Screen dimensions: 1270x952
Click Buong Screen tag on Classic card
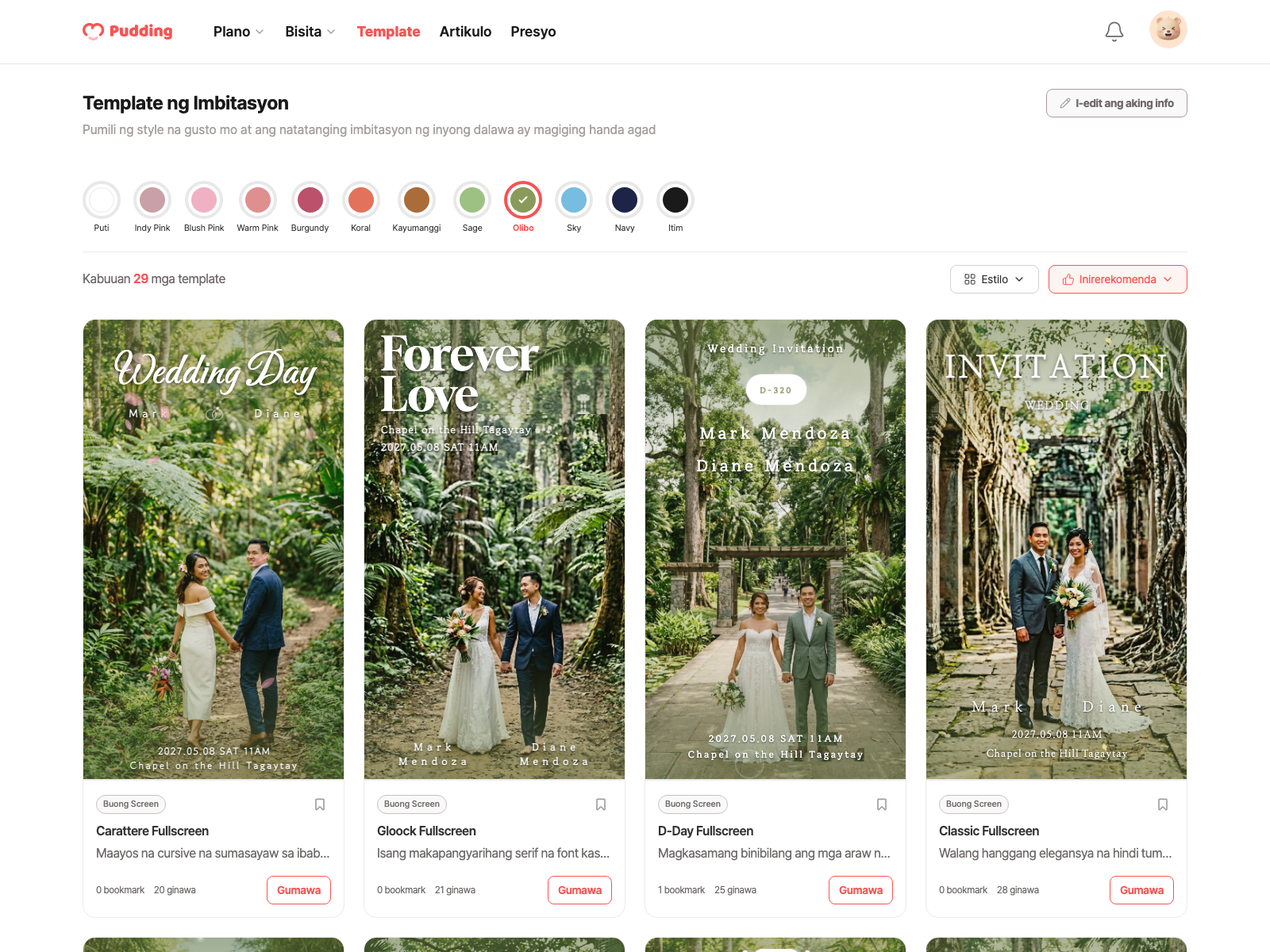tap(974, 804)
